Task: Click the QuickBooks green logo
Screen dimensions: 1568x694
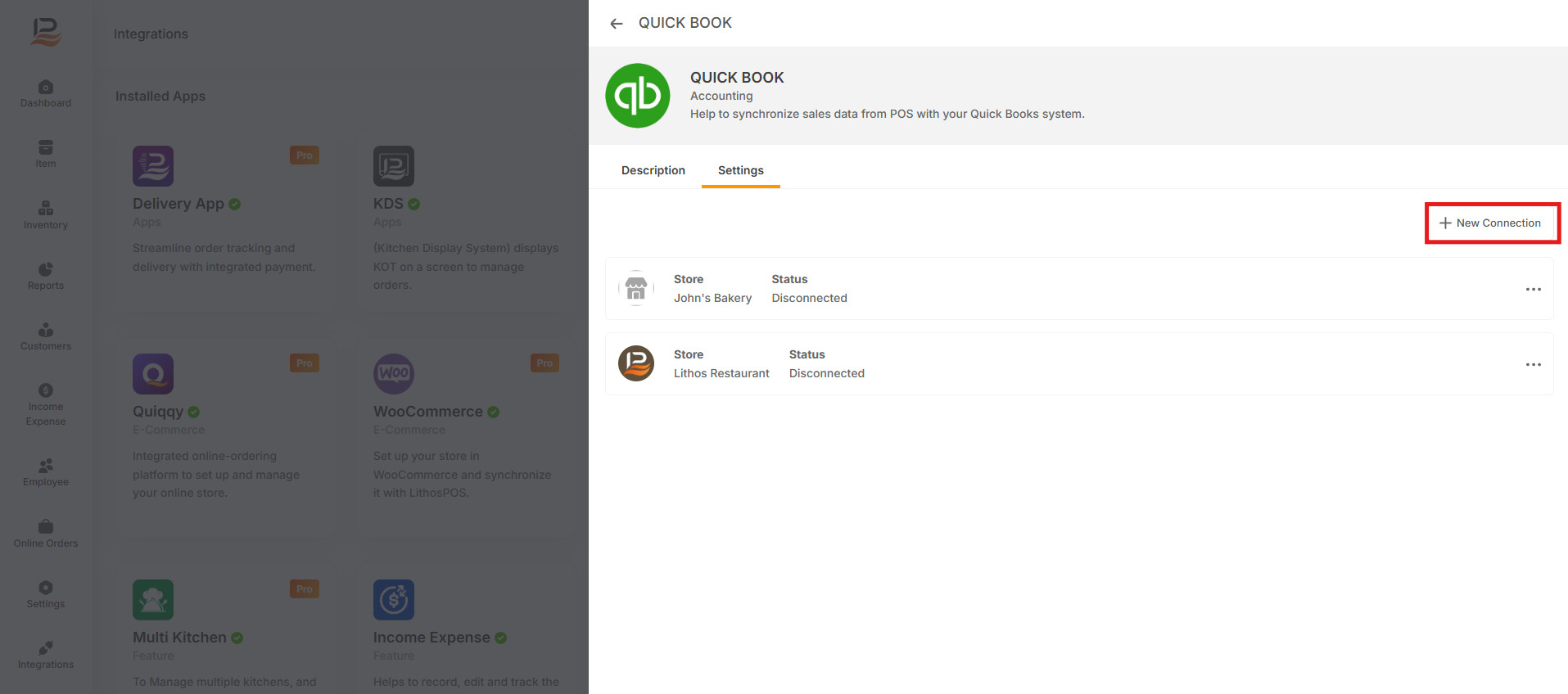Action: point(637,96)
